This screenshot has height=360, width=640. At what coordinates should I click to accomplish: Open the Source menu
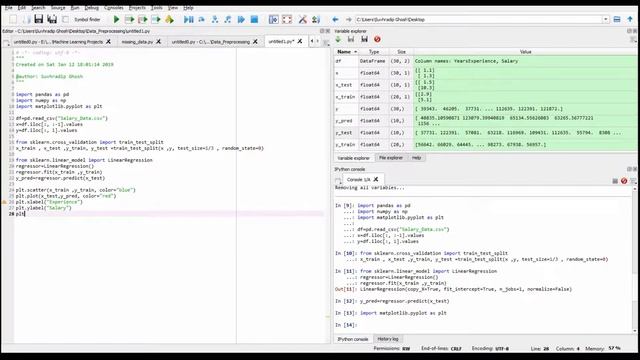click(58, 8)
